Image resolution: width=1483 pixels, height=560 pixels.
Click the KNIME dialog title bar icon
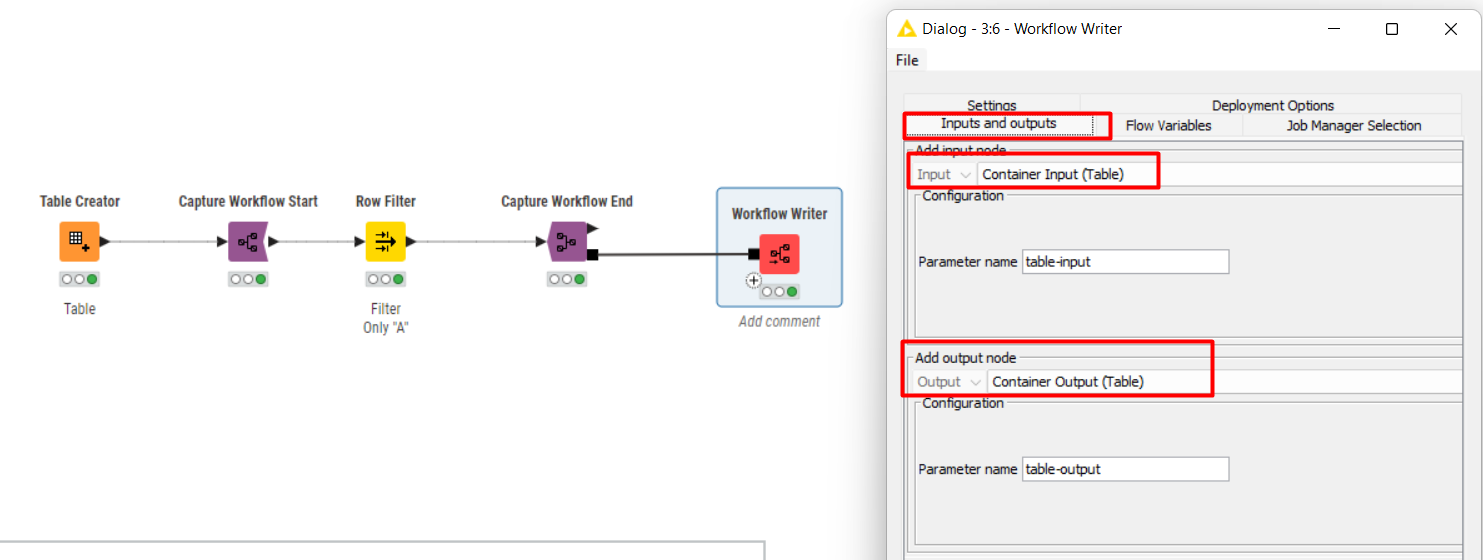[x=907, y=29]
